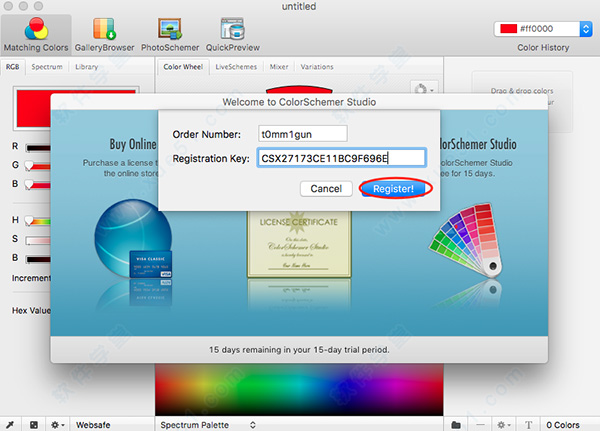Screen dimensions: 600x431
Task: Open the gear menu beside the T icon
Action: [x=504, y=424]
